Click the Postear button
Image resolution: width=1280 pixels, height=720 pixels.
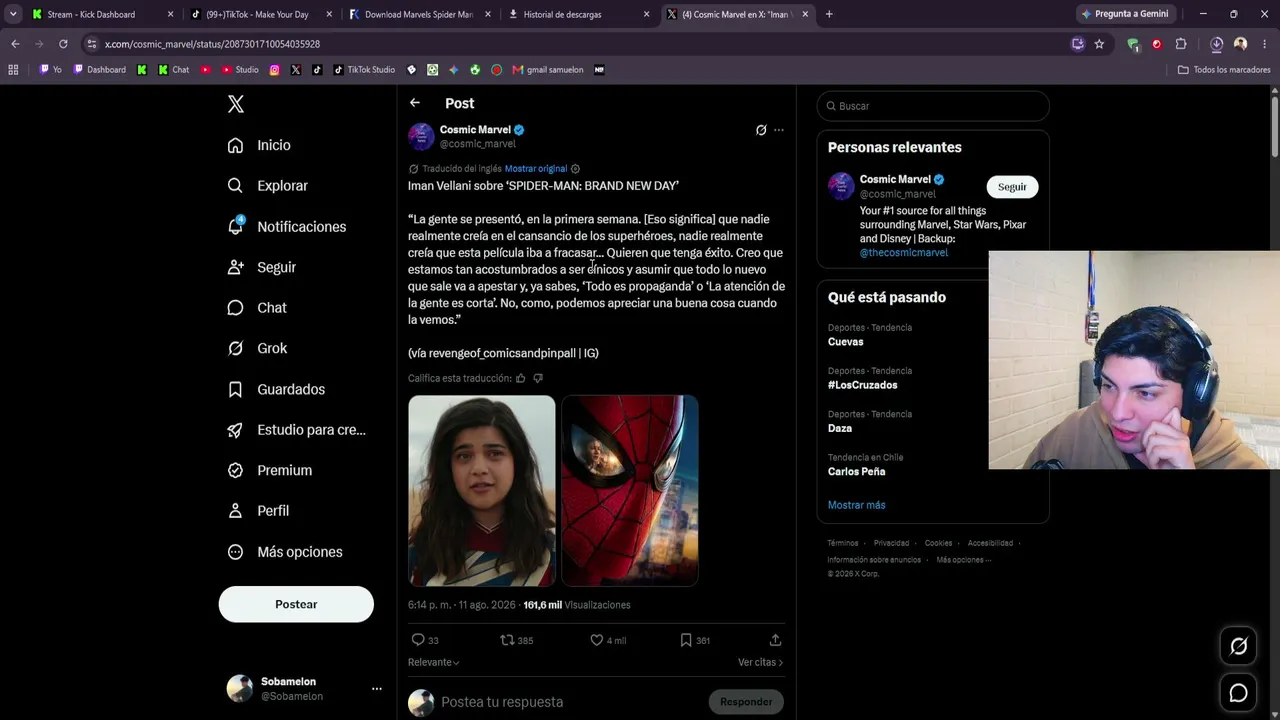pyautogui.click(x=296, y=604)
